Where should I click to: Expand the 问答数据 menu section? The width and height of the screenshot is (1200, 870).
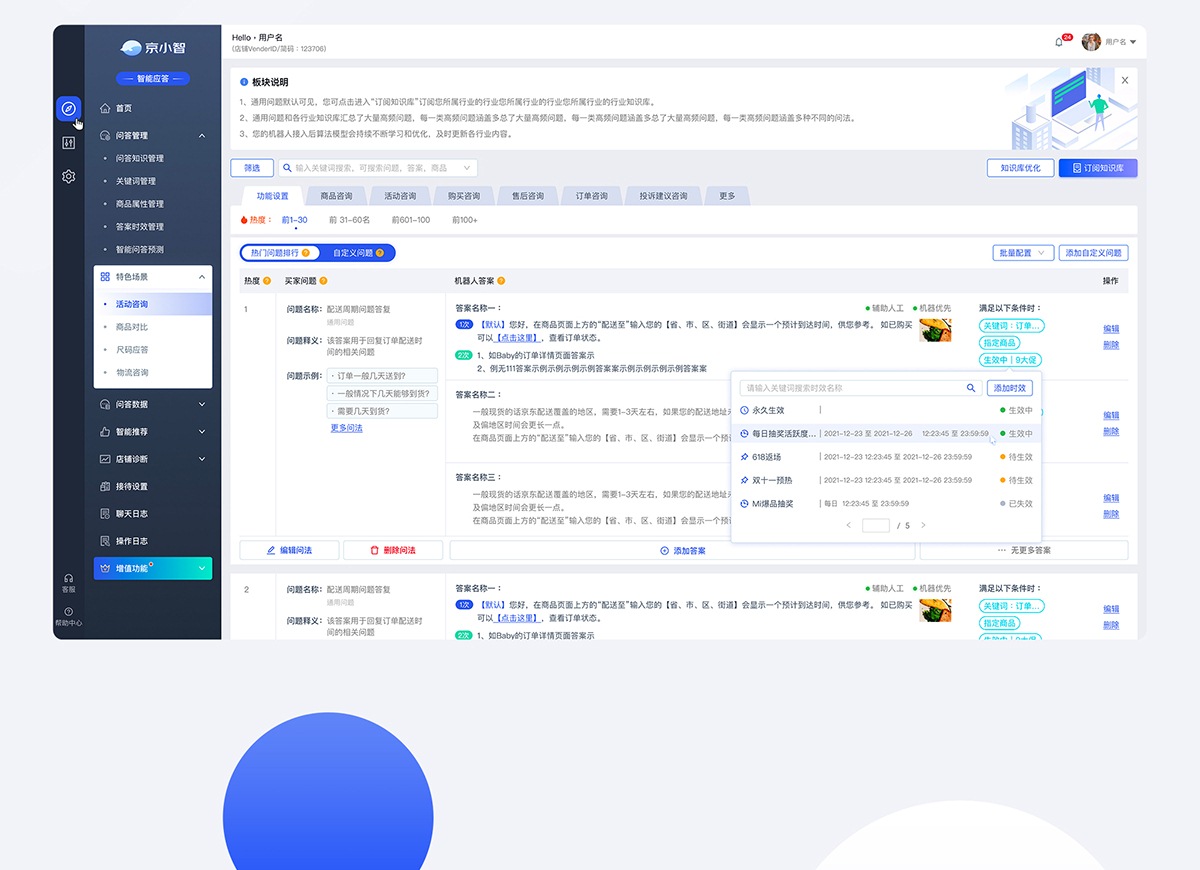(x=201, y=405)
